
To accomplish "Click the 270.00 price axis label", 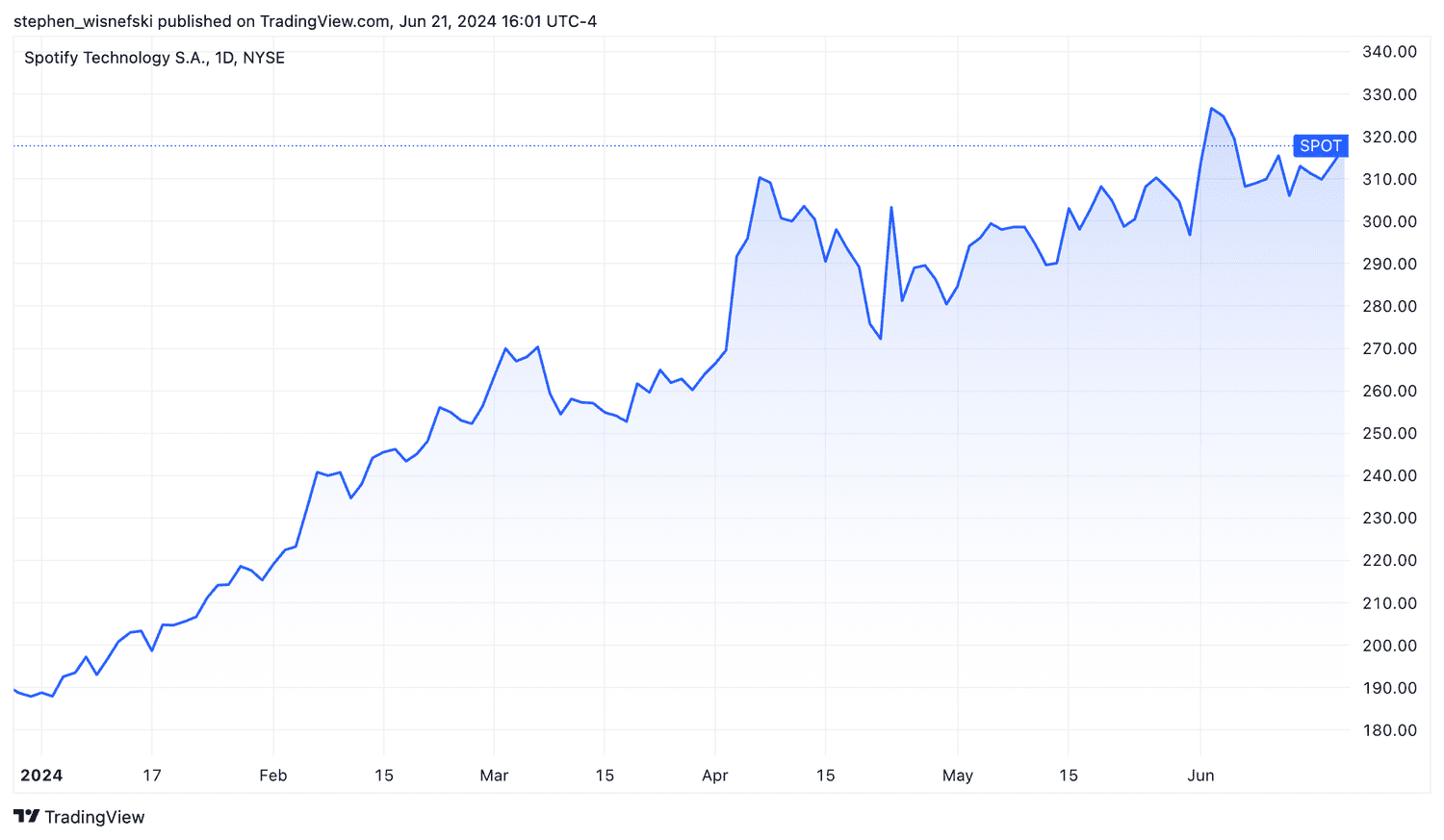I will point(1389,348).
